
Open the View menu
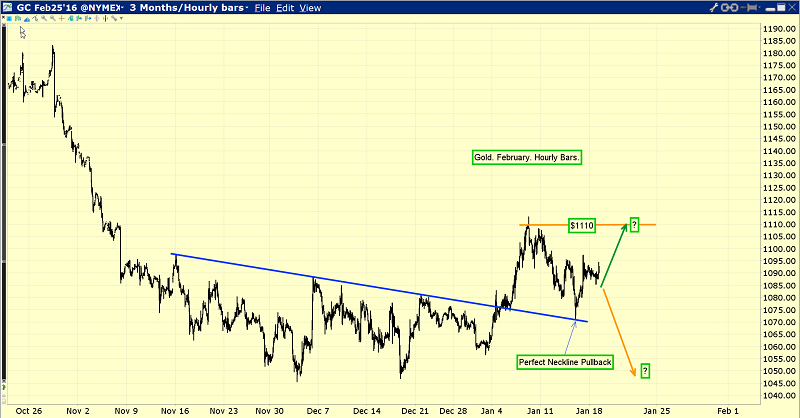point(310,8)
